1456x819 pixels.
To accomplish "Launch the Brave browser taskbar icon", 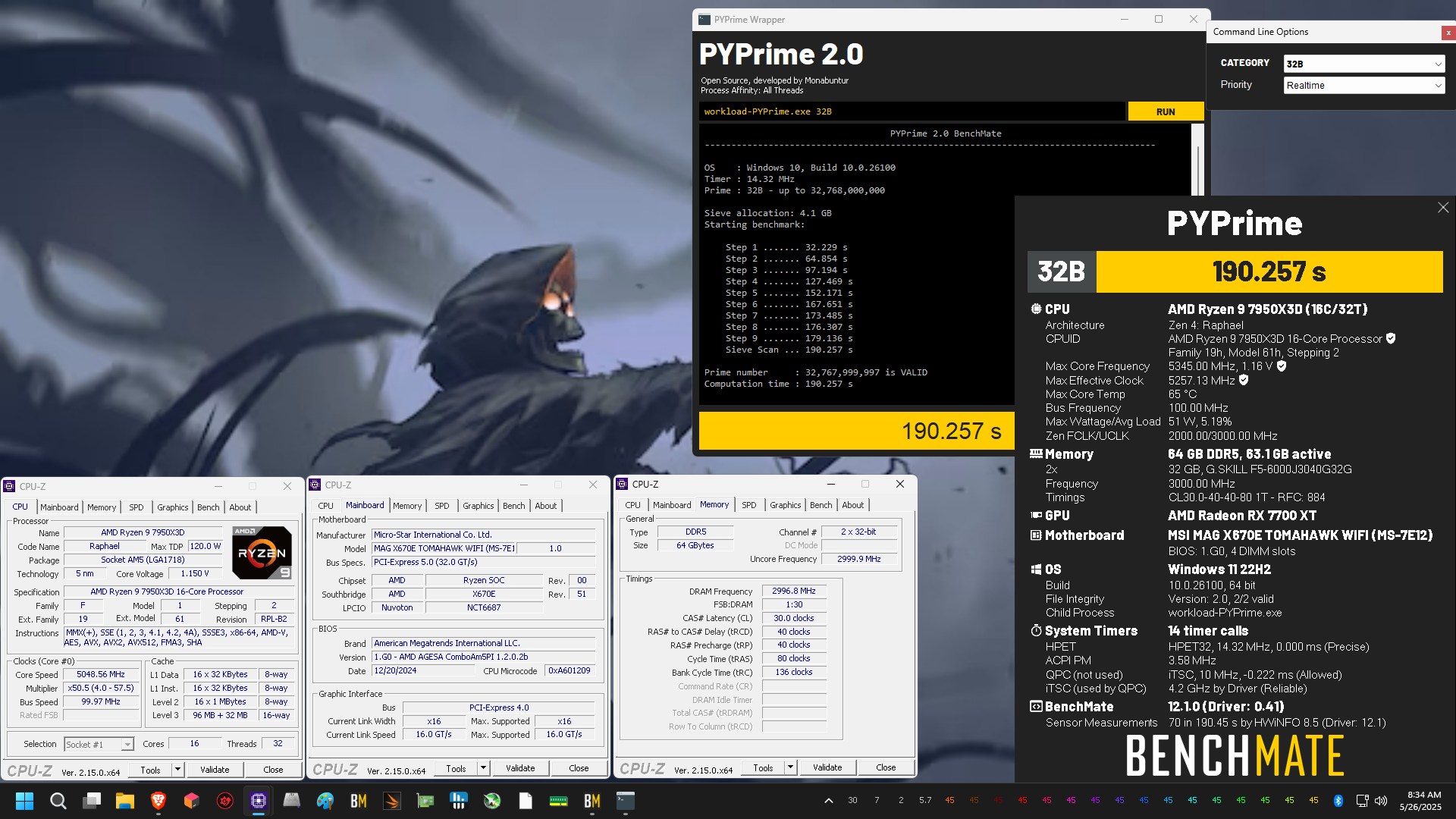I will pyautogui.click(x=158, y=801).
